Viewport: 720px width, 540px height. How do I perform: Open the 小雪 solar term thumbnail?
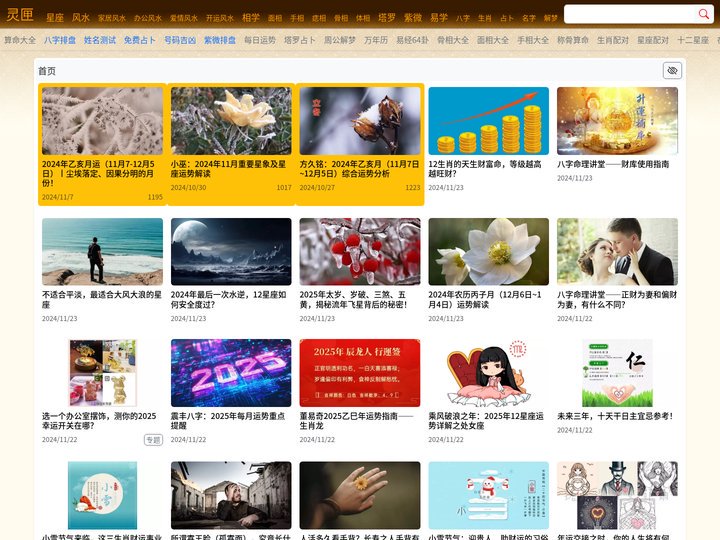[102, 495]
